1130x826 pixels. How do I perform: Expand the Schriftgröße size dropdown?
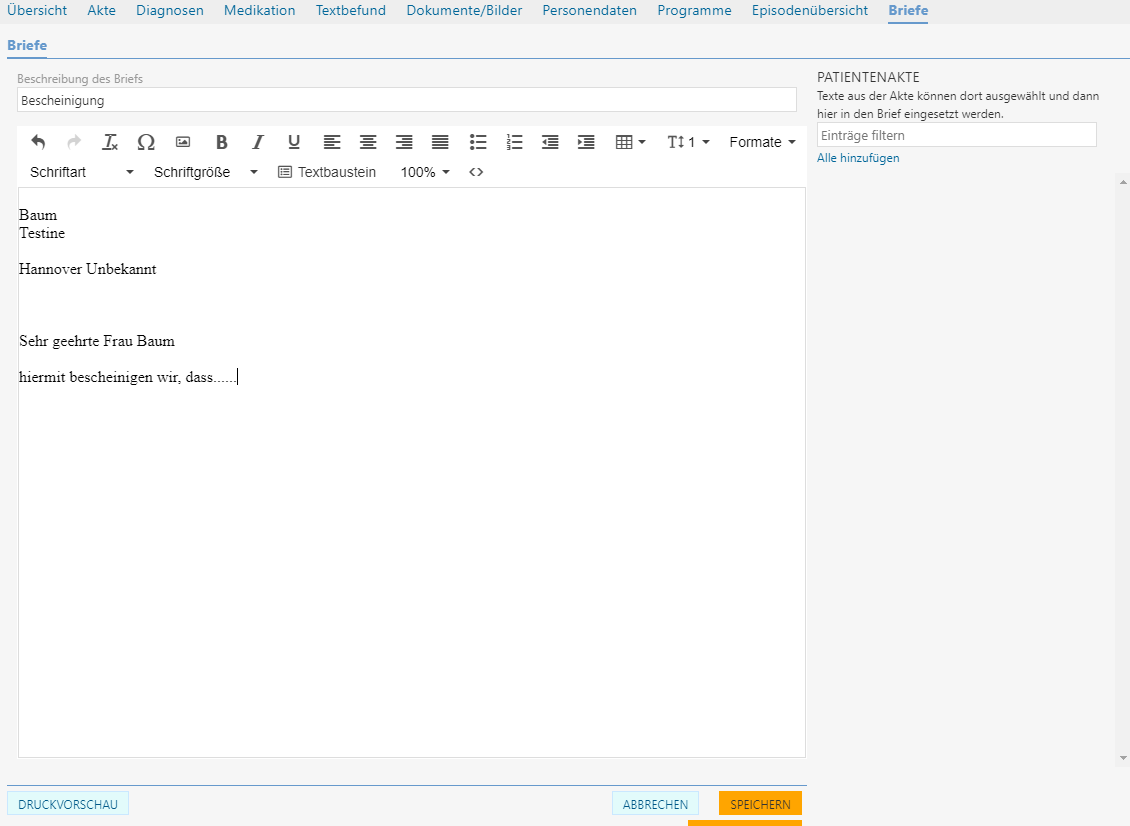[x=205, y=172]
